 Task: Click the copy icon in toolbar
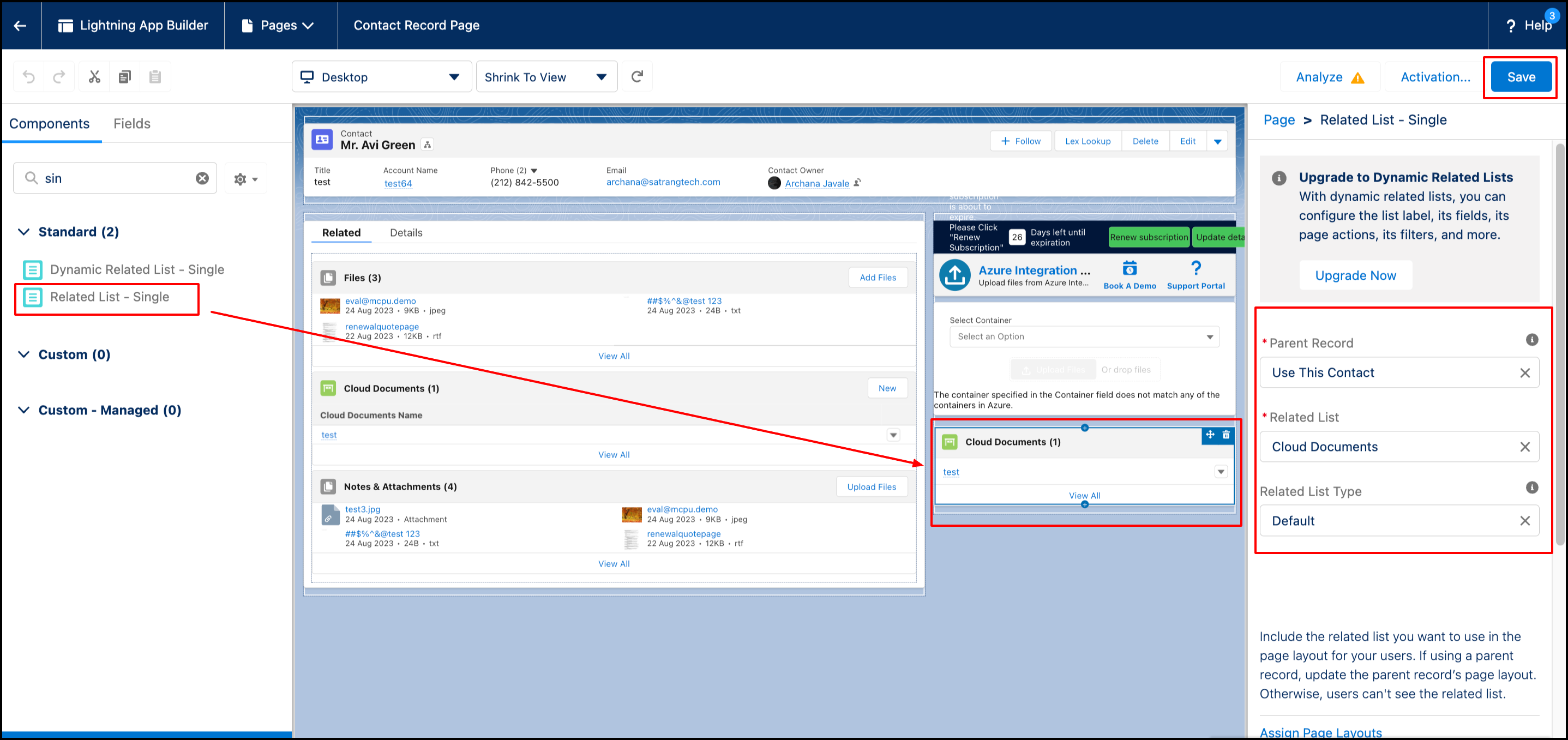coord(125,77)
